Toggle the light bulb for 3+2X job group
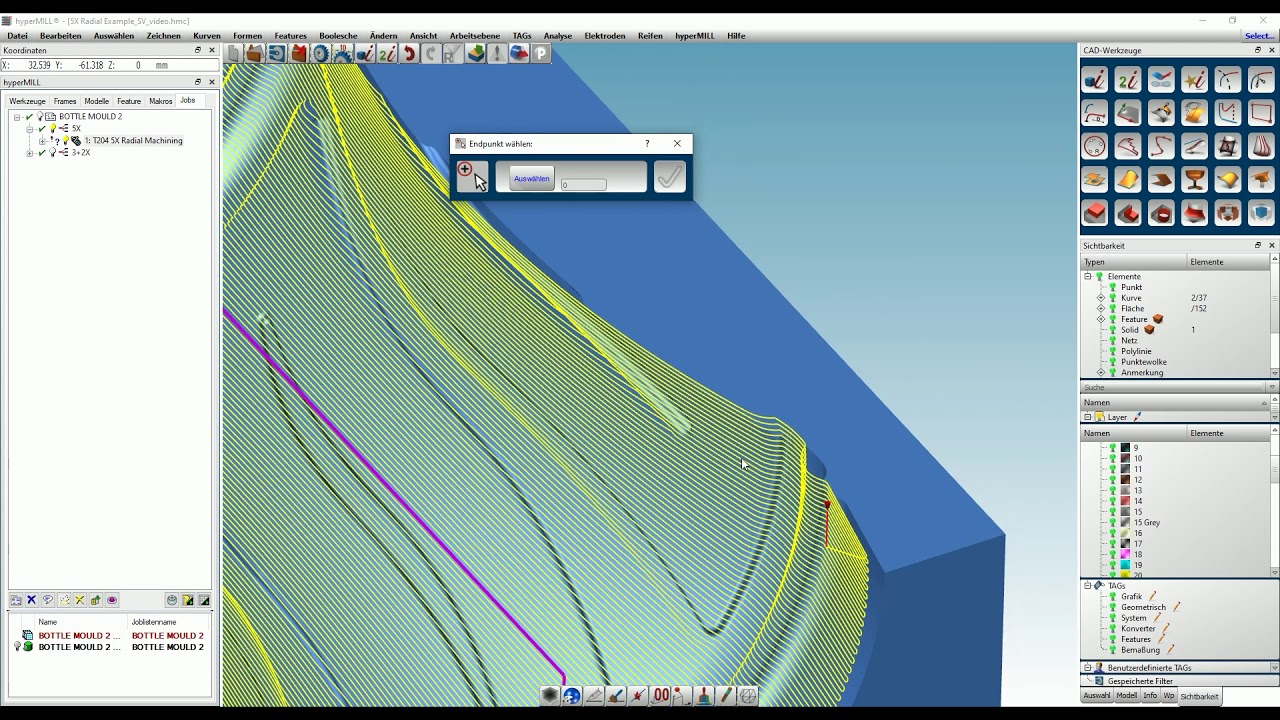This screenshot has width=1280, height=720. click(x=53, y=153)
